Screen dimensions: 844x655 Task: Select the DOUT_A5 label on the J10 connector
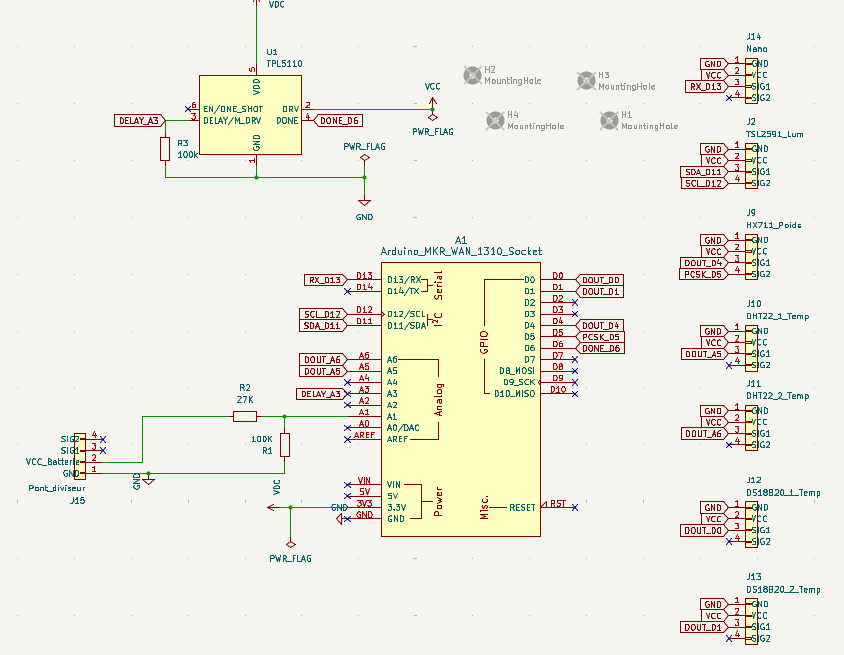point(704,354)
